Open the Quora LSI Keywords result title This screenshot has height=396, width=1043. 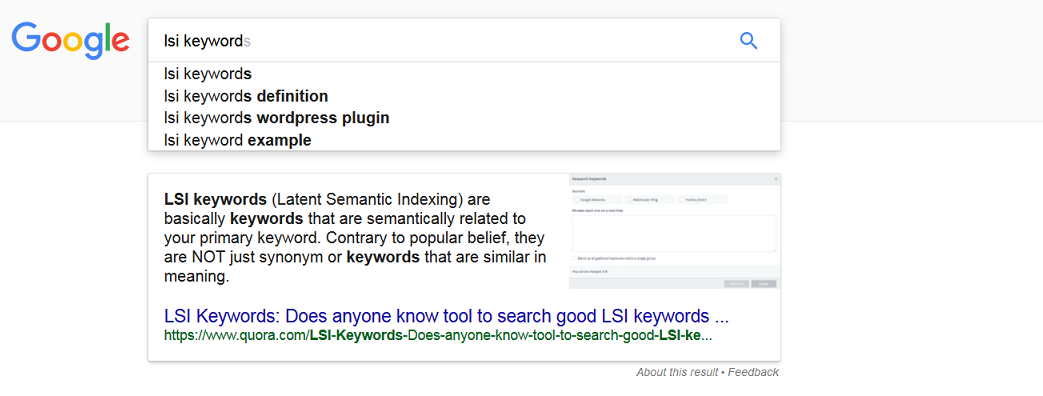click(x=446, y=315)
